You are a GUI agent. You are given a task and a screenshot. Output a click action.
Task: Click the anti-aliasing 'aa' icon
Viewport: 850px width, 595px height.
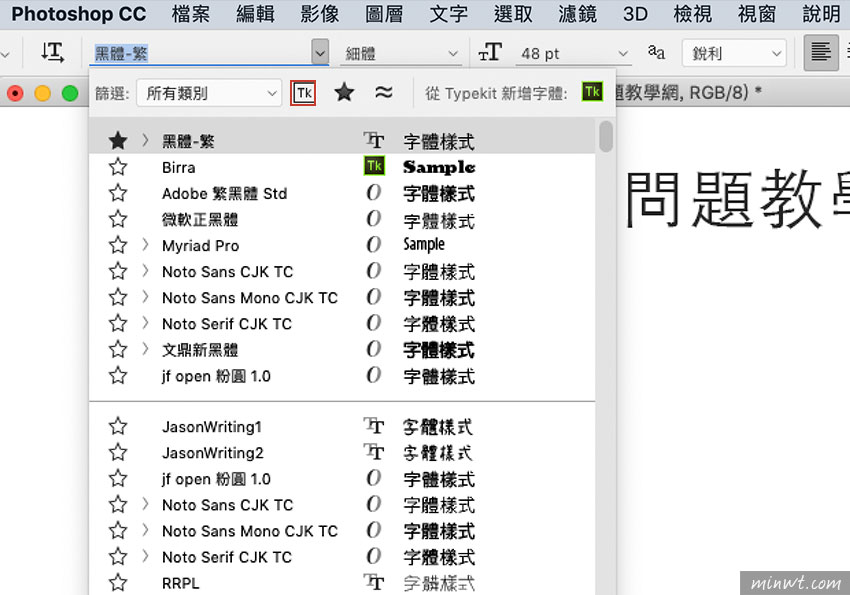655,52
